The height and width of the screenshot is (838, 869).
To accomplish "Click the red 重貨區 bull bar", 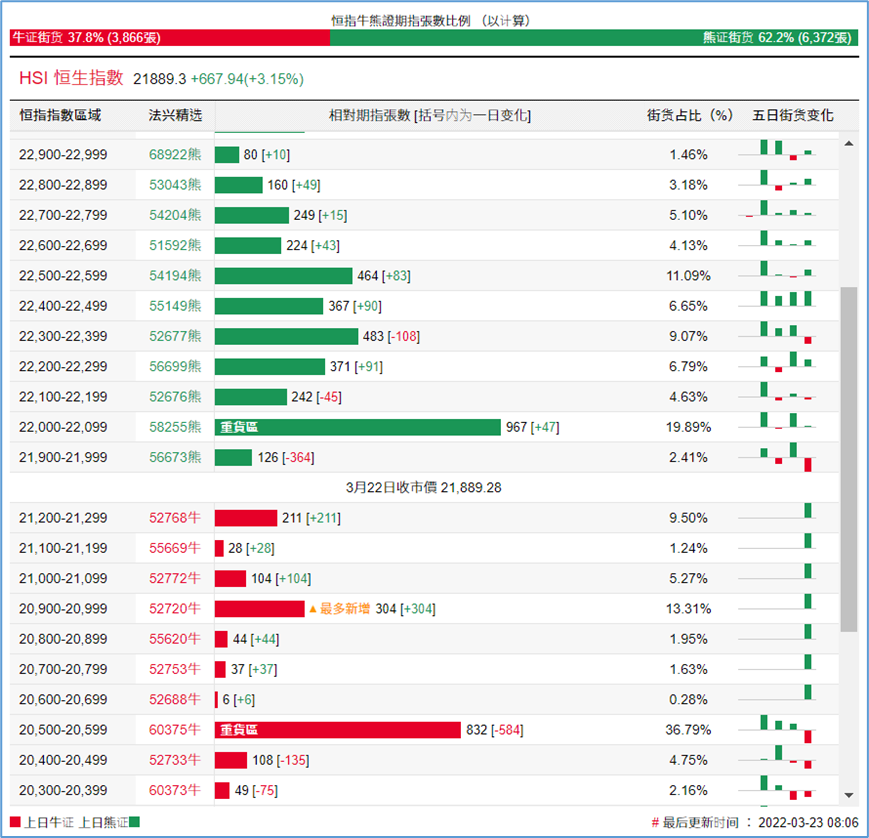I will 337,730.
